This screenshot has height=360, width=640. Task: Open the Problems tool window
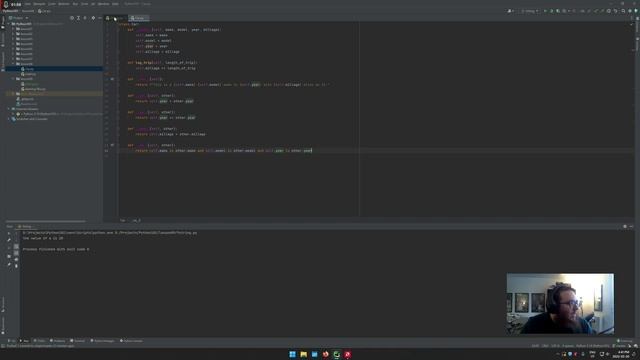click(58, 341)
